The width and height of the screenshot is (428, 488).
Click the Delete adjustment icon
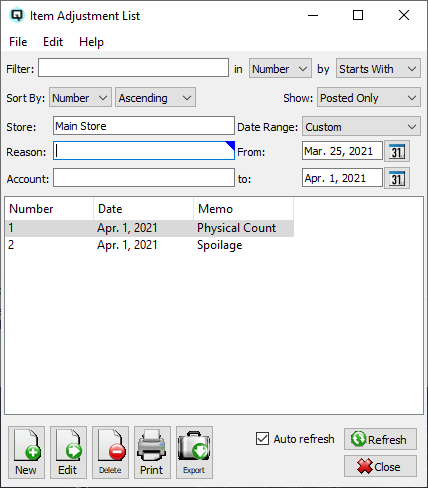(110, 452)
